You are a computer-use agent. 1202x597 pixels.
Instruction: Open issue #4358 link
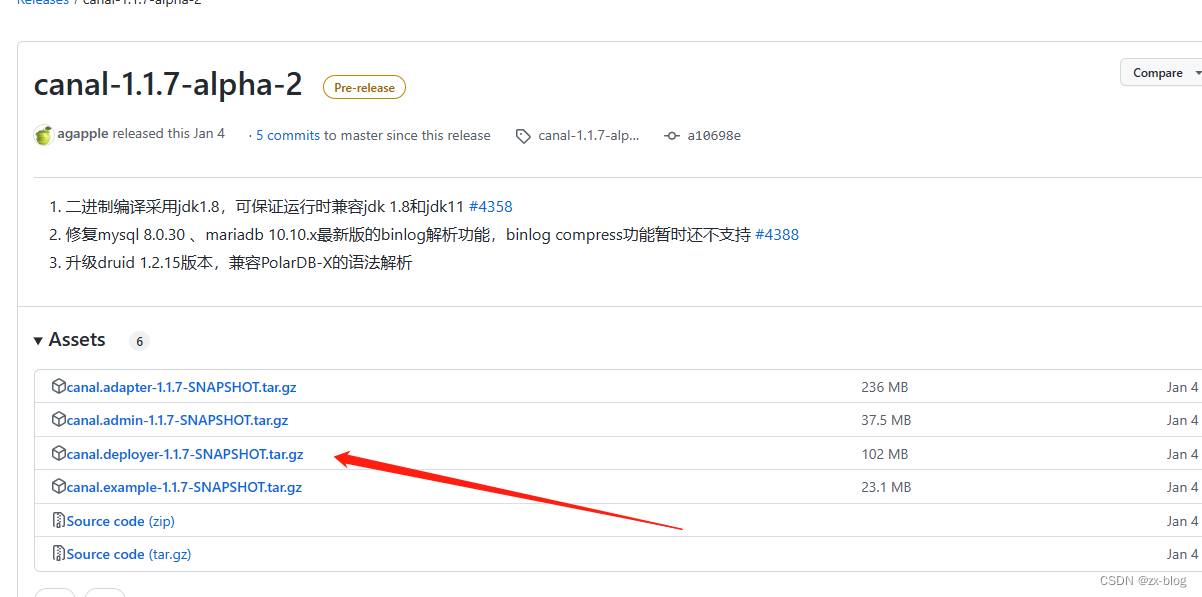[490, 207]
